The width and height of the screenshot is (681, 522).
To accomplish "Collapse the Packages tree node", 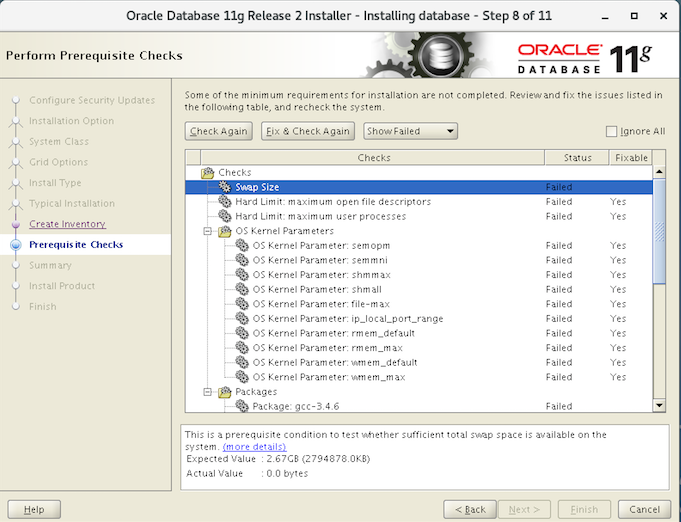I will click(x=208, y=392).
